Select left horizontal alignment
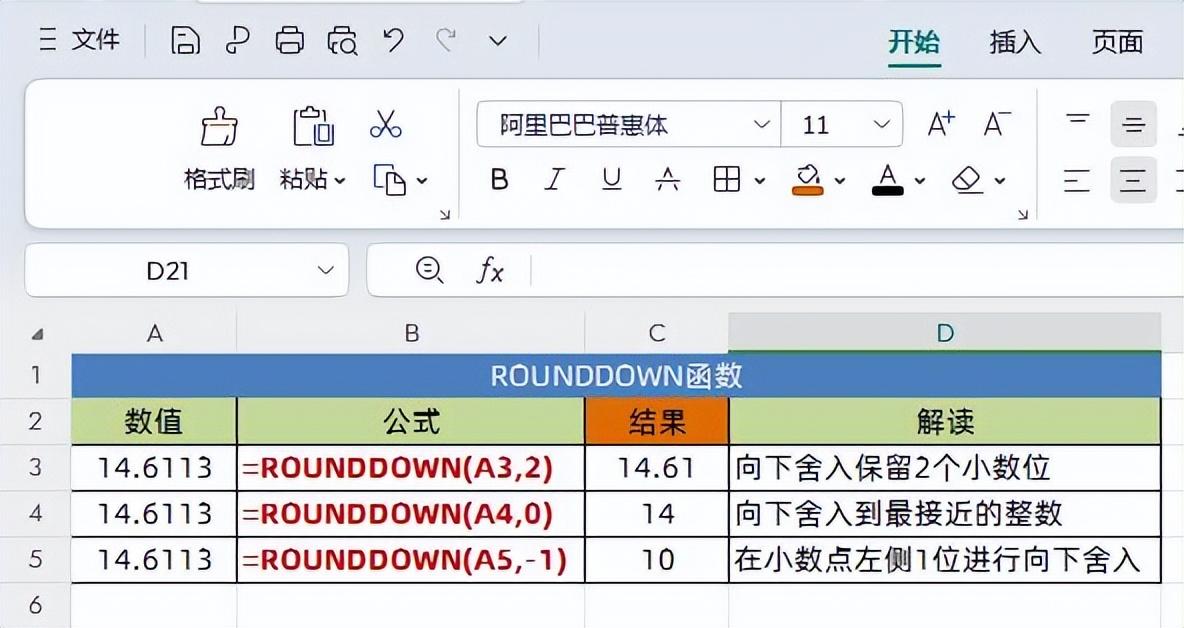This screenshot has width=1184, height=628. coord(1077,180)
